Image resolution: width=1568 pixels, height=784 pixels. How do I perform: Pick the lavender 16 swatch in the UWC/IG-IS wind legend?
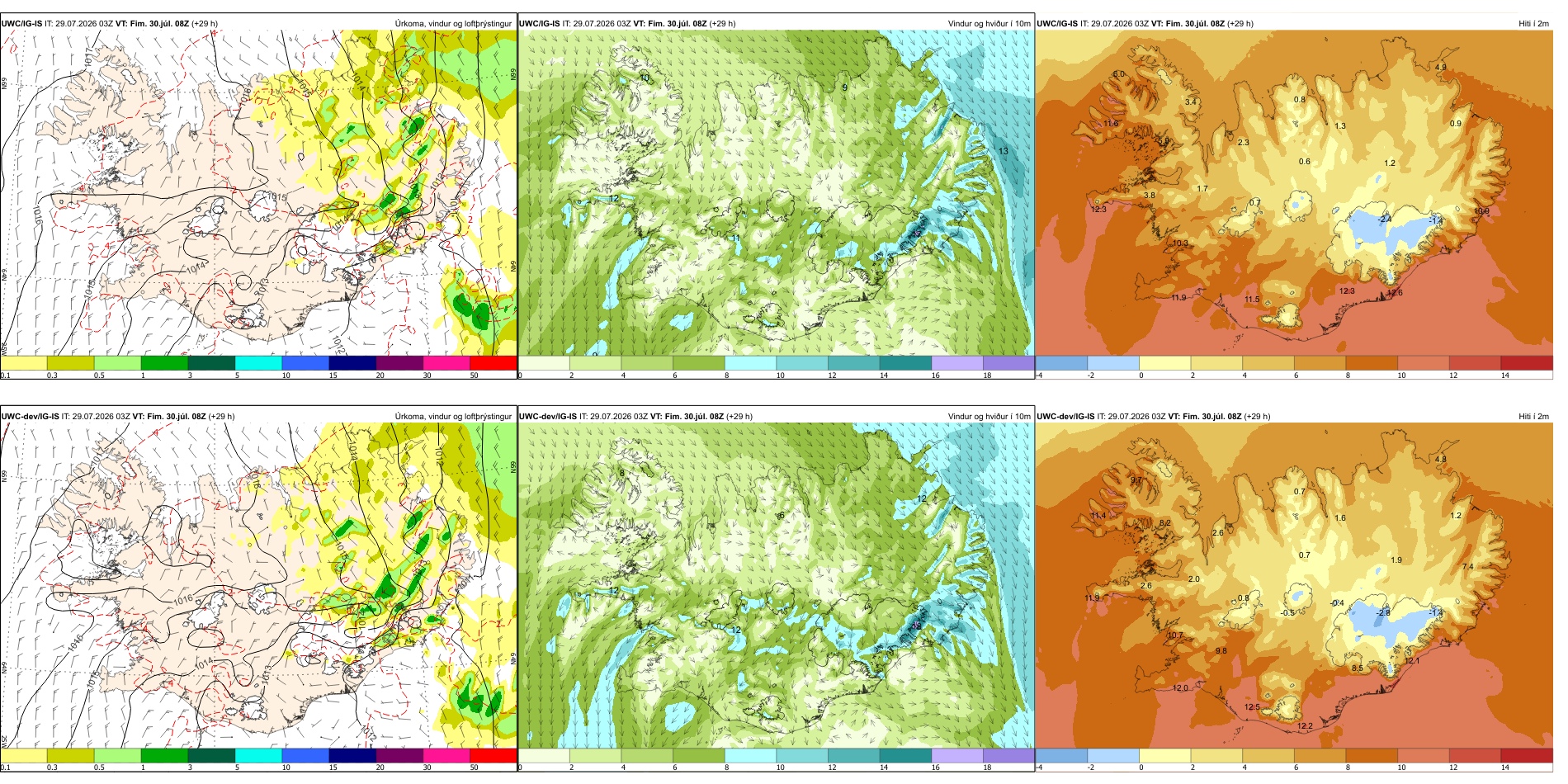click(957, 363)
